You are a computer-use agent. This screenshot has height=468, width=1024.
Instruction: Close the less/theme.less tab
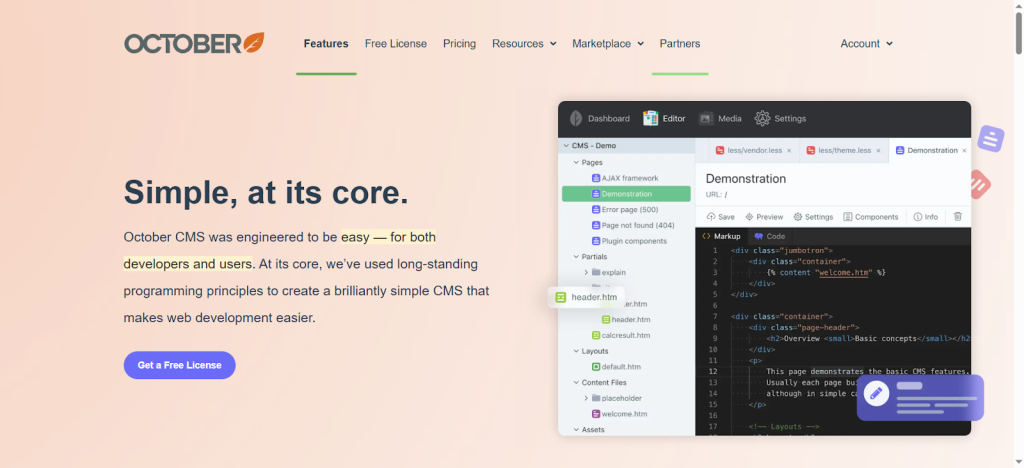click(x=878, y=151)
